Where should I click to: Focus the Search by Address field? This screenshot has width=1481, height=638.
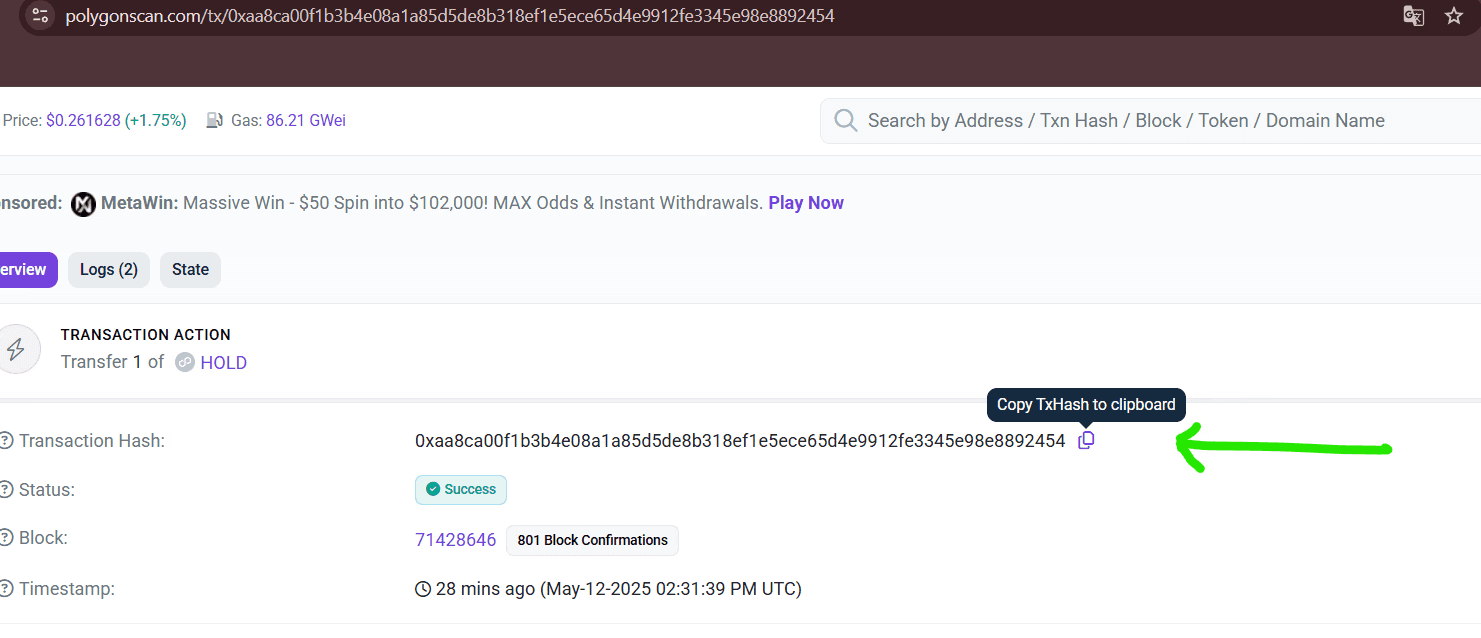click(1150, 121)
